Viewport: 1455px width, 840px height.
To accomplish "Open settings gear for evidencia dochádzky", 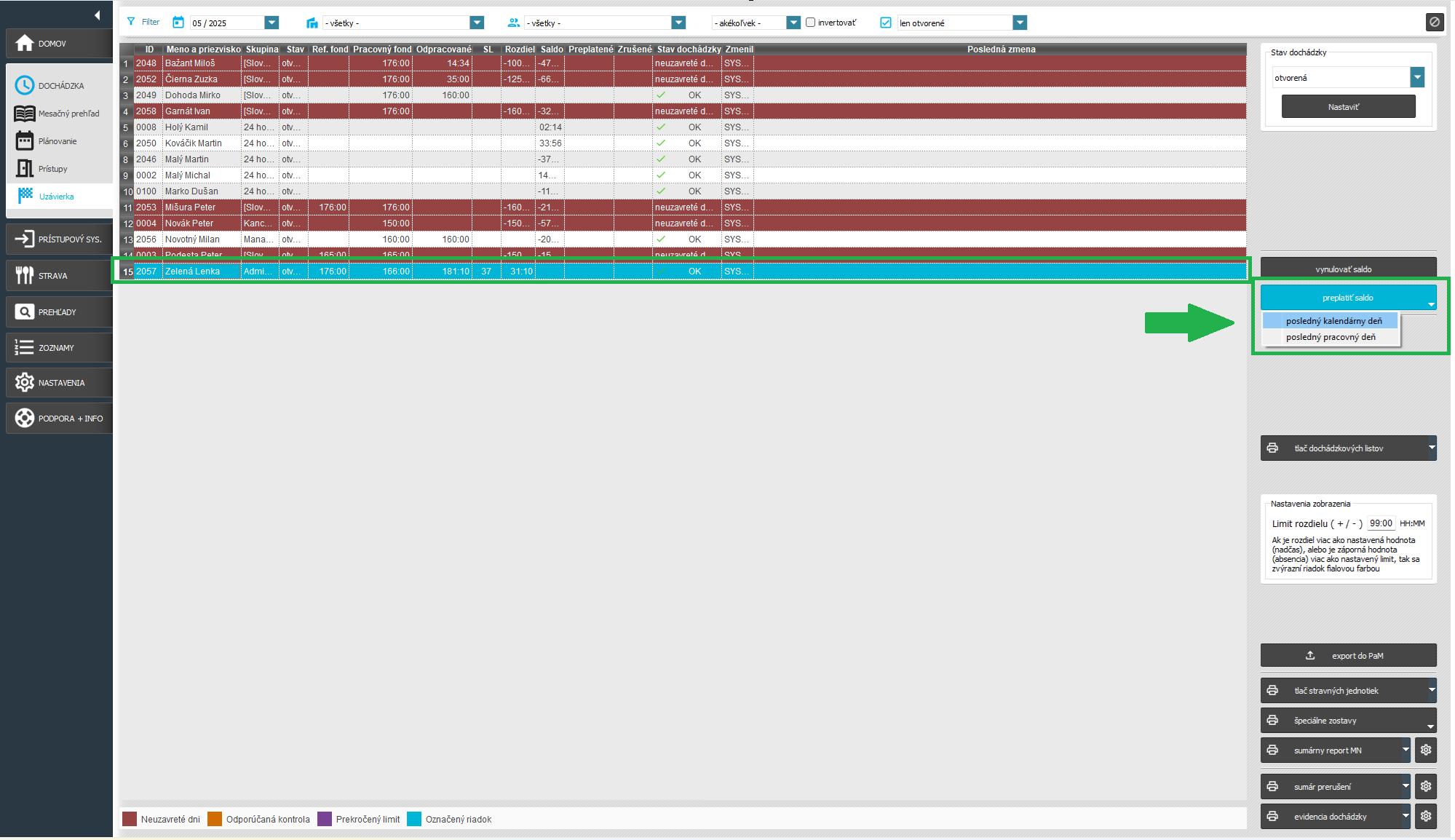I will point(1426,816).
